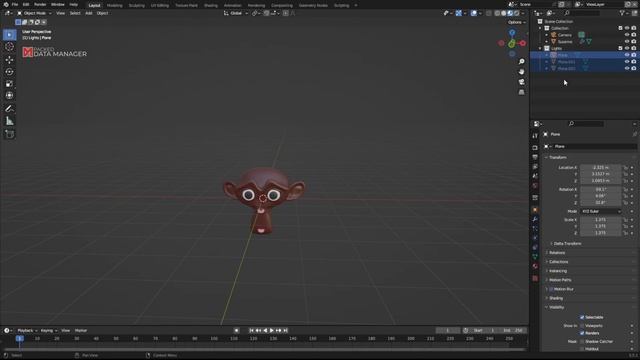Click the viewport zoom magnifier icon
Screen dimensions: 640x360
[521, 62]
